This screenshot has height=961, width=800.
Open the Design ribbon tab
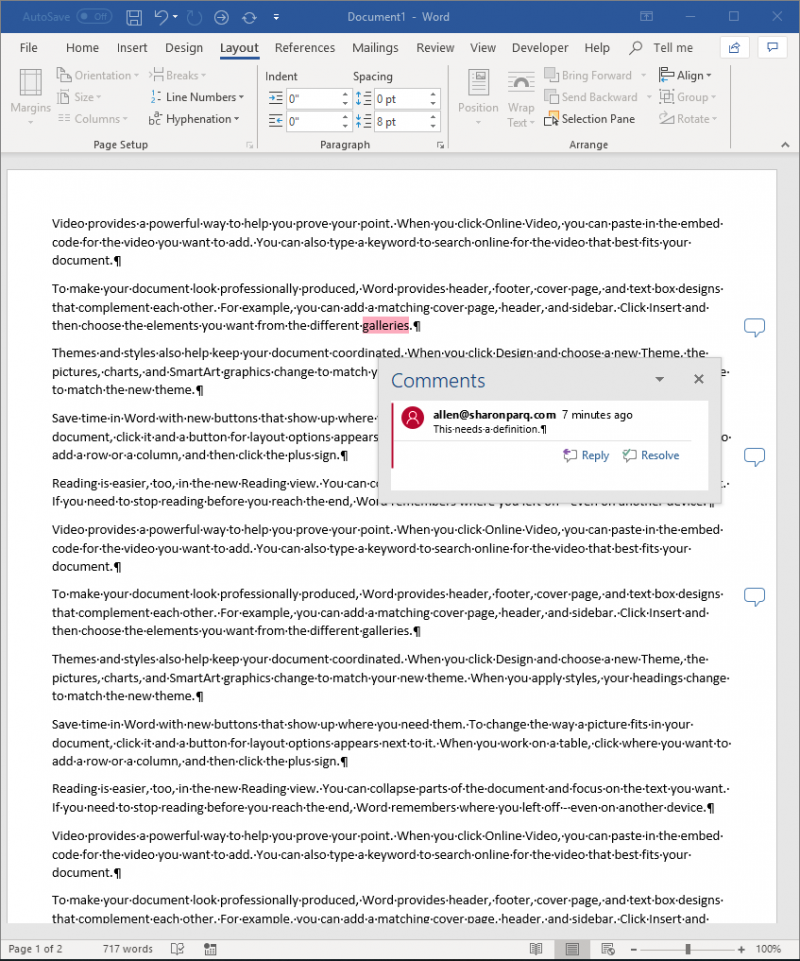point(184,48)
